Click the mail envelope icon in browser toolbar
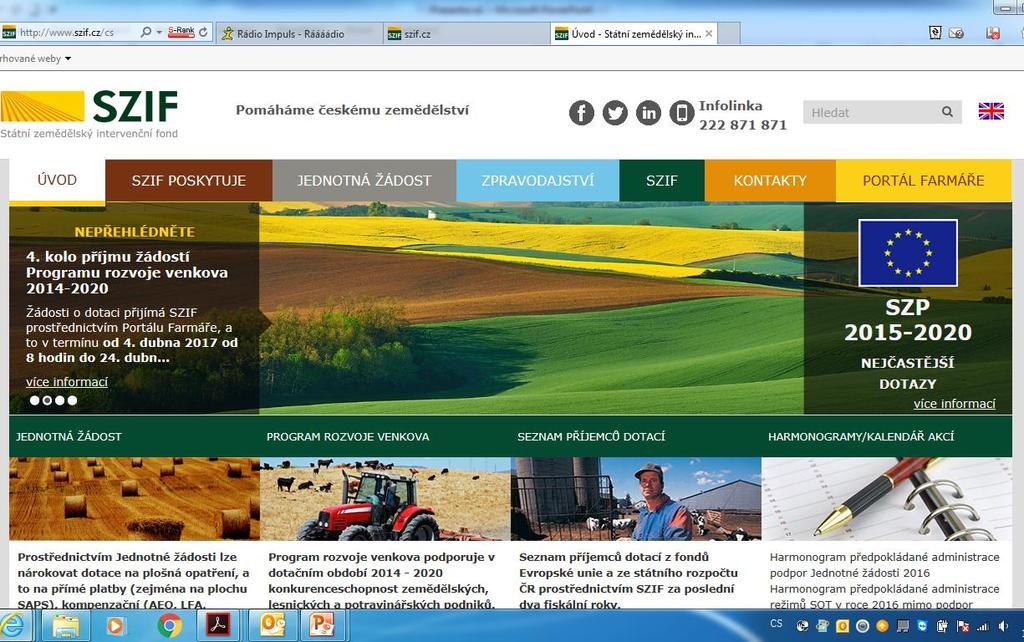The image size is (1024, 642). (x=956, y=33)
